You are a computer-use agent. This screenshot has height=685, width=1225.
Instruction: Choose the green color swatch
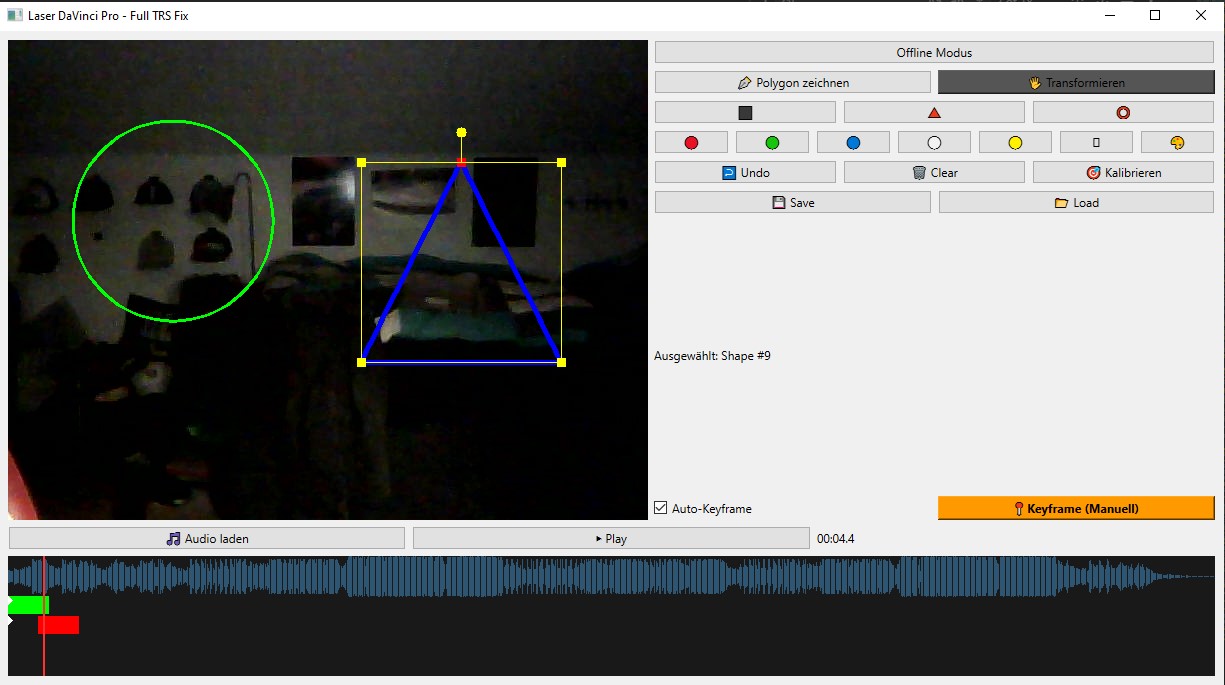click(x=772, y=143)
